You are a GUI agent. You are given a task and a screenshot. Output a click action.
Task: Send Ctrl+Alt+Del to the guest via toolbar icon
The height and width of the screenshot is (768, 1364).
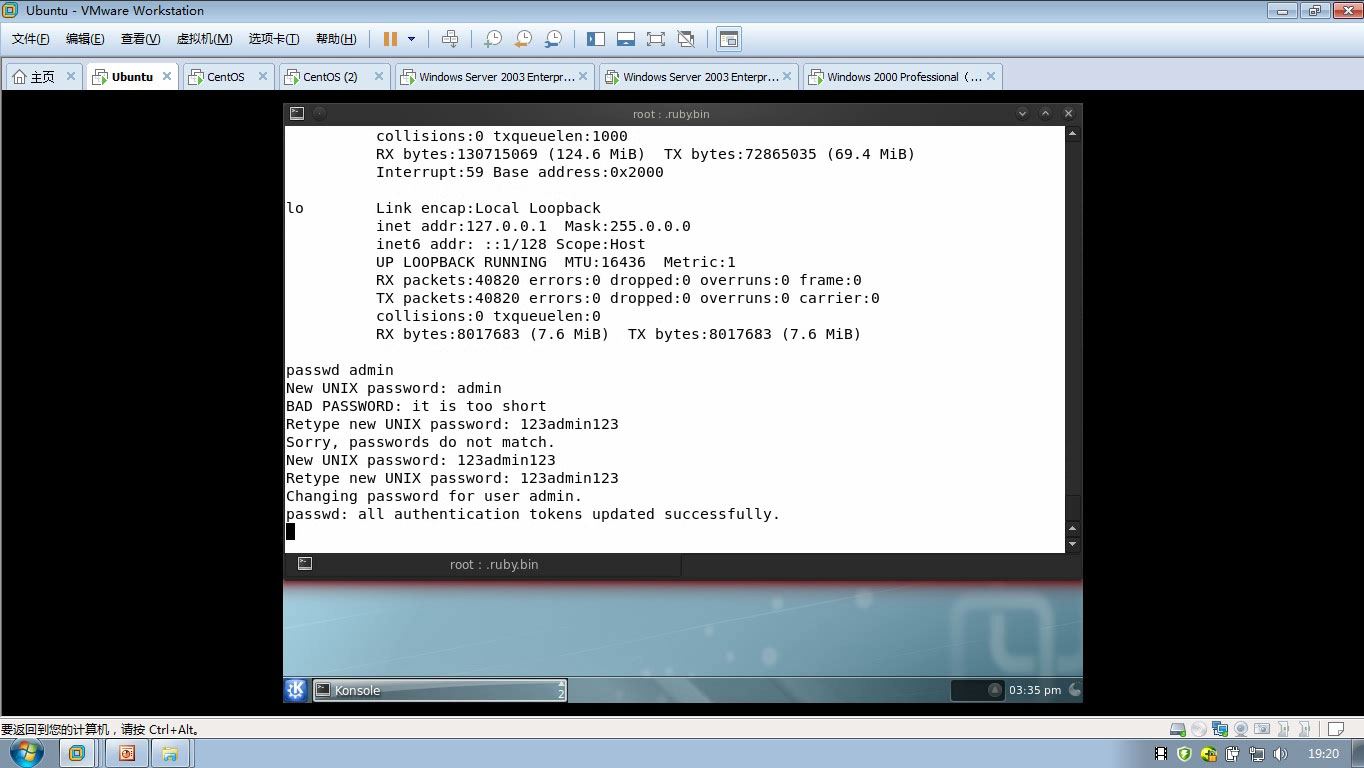point(450,39)
